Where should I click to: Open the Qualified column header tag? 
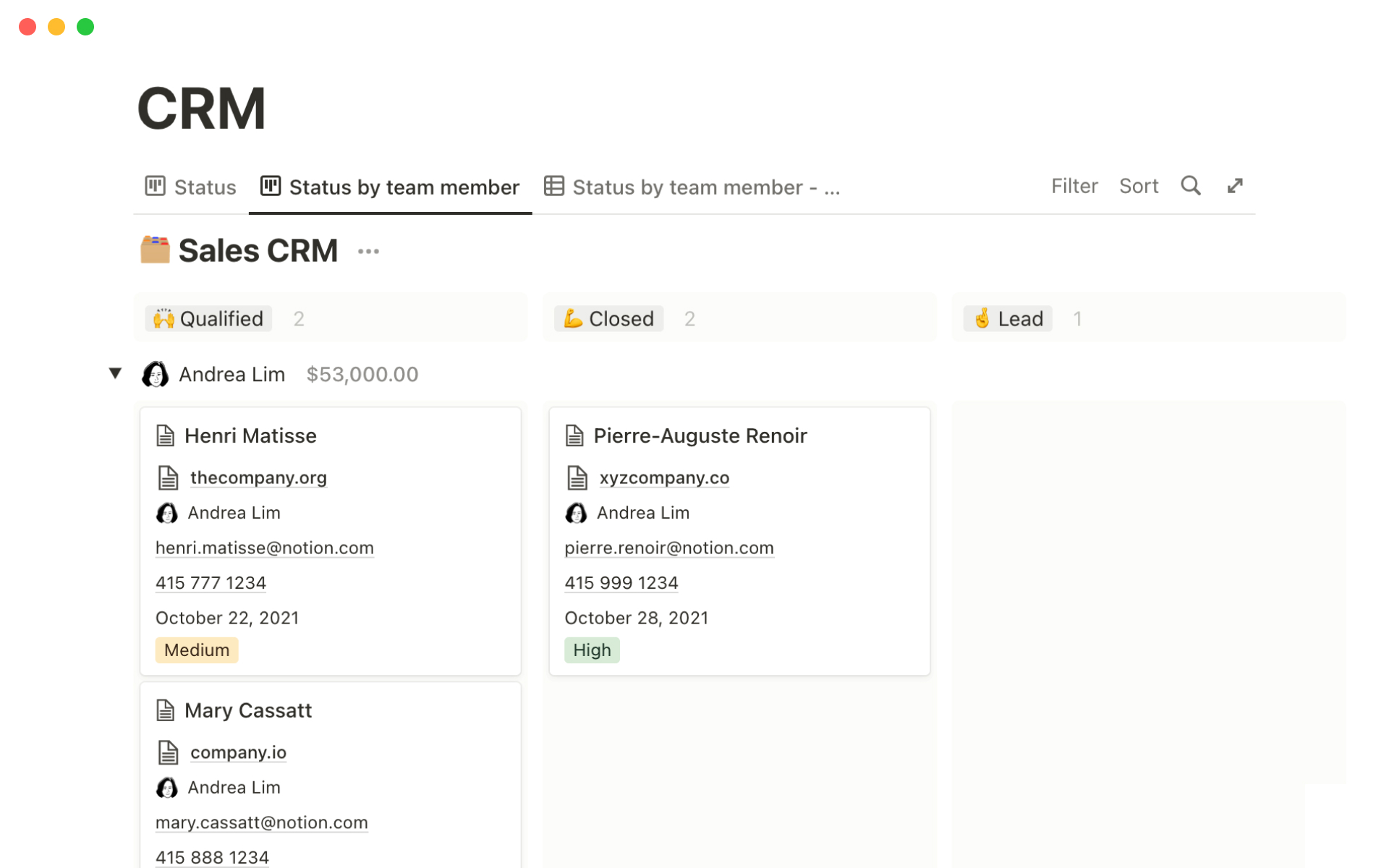[208, 318]
